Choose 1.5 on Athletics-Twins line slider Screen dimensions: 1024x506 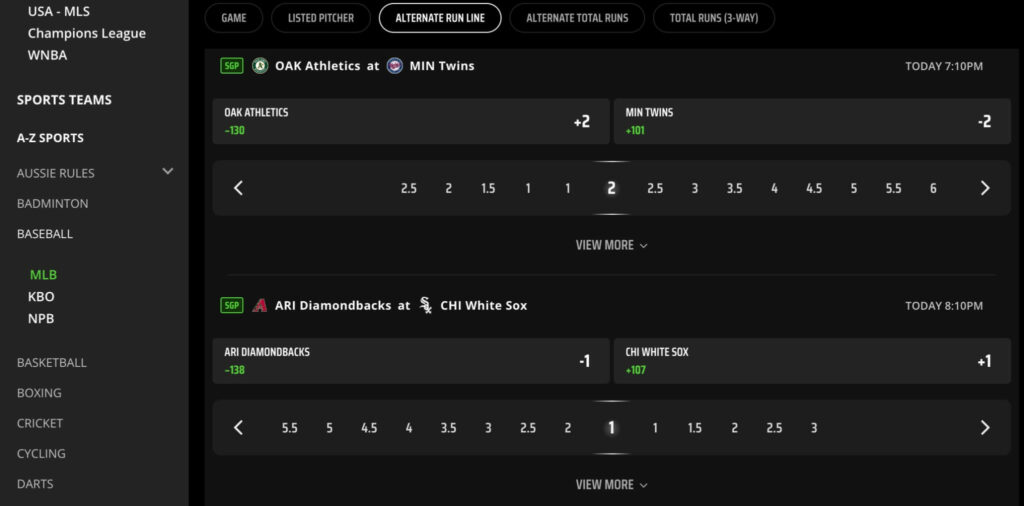tap(488, 189)
